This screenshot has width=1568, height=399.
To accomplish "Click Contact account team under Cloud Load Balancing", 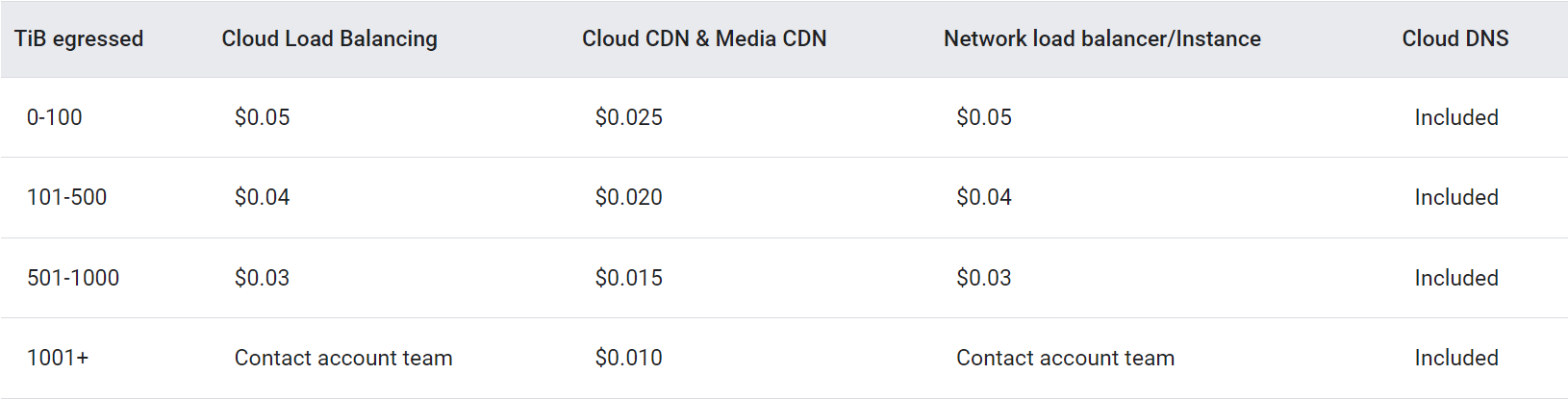I will [343, 358].
